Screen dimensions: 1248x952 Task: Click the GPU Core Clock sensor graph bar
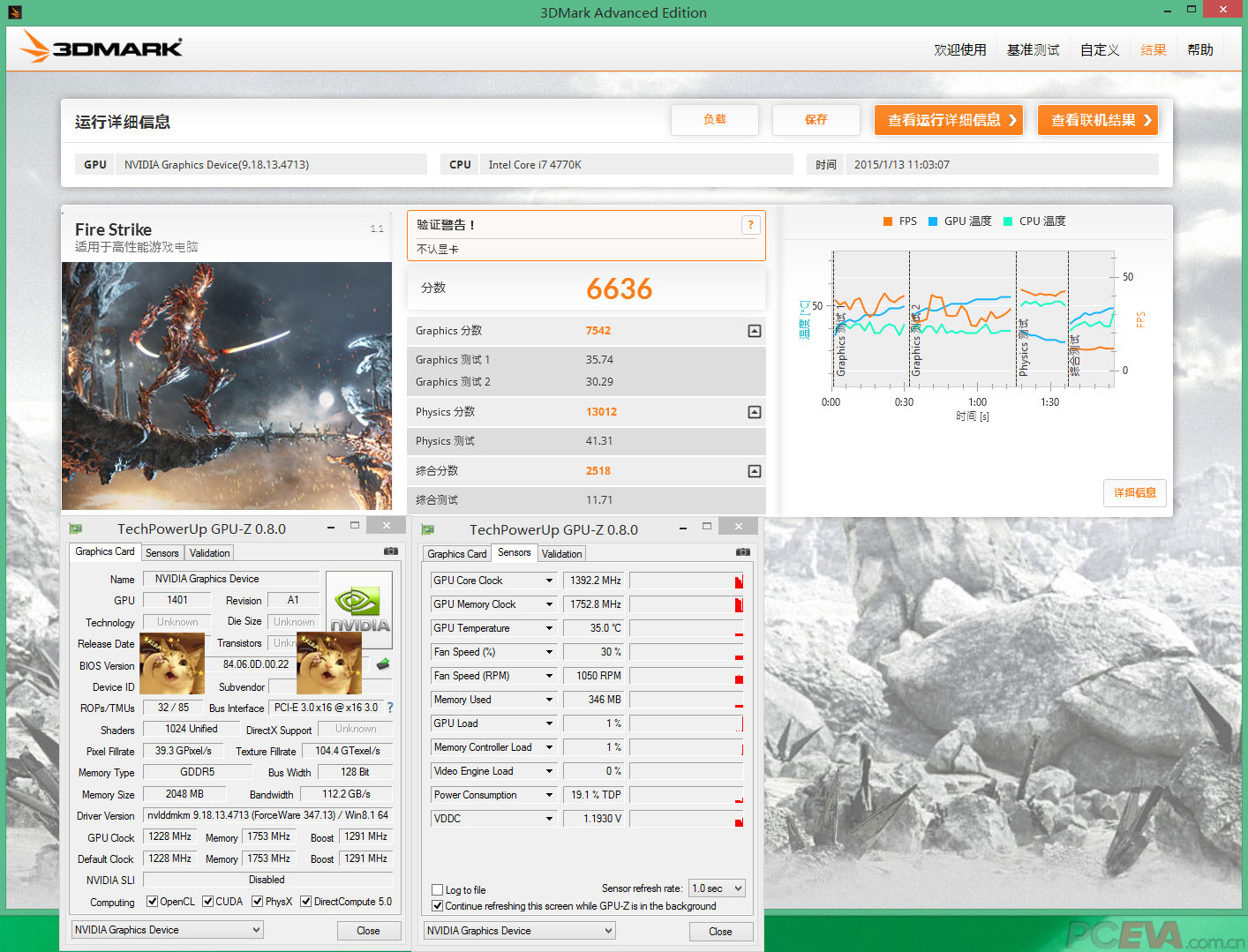[687, 580]
